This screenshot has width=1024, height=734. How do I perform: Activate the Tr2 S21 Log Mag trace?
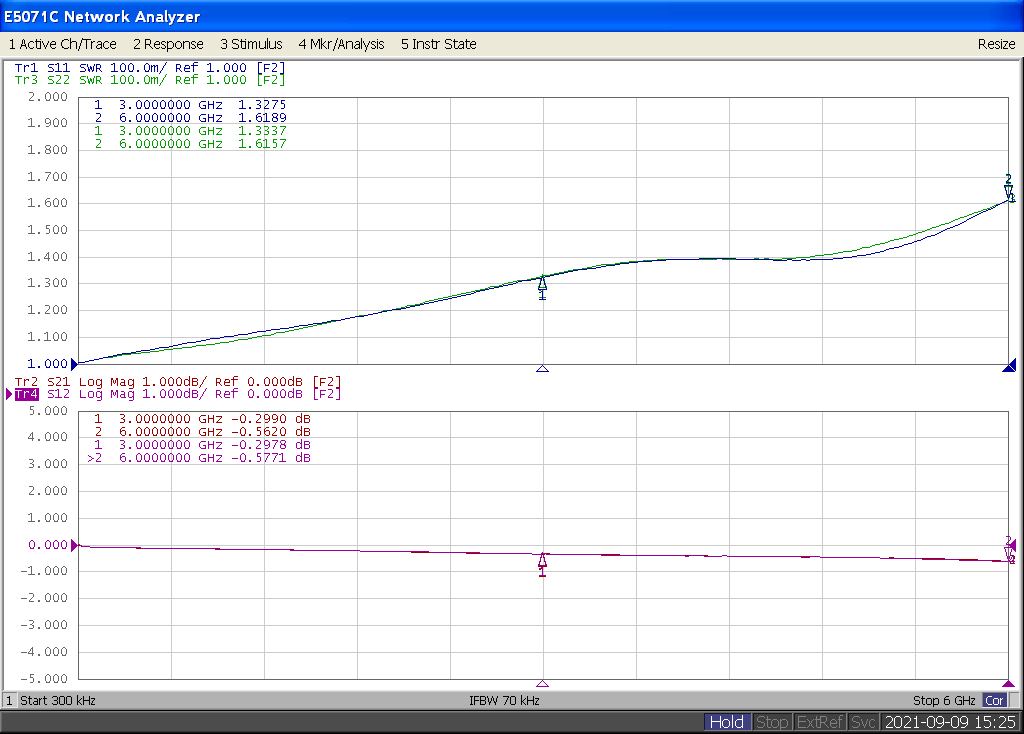[x=177, y=382]
